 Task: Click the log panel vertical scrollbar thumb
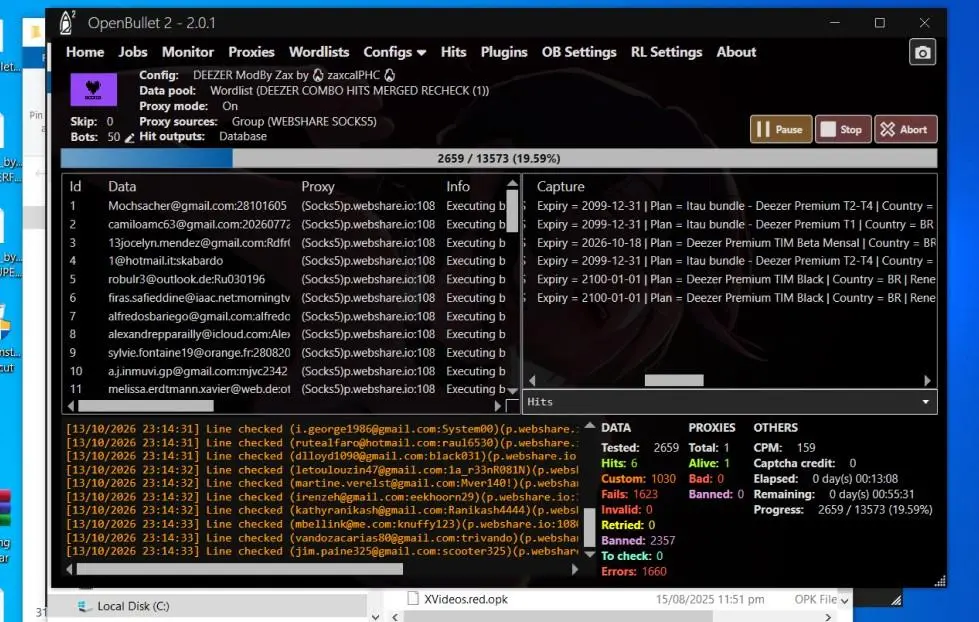point(589,527)
